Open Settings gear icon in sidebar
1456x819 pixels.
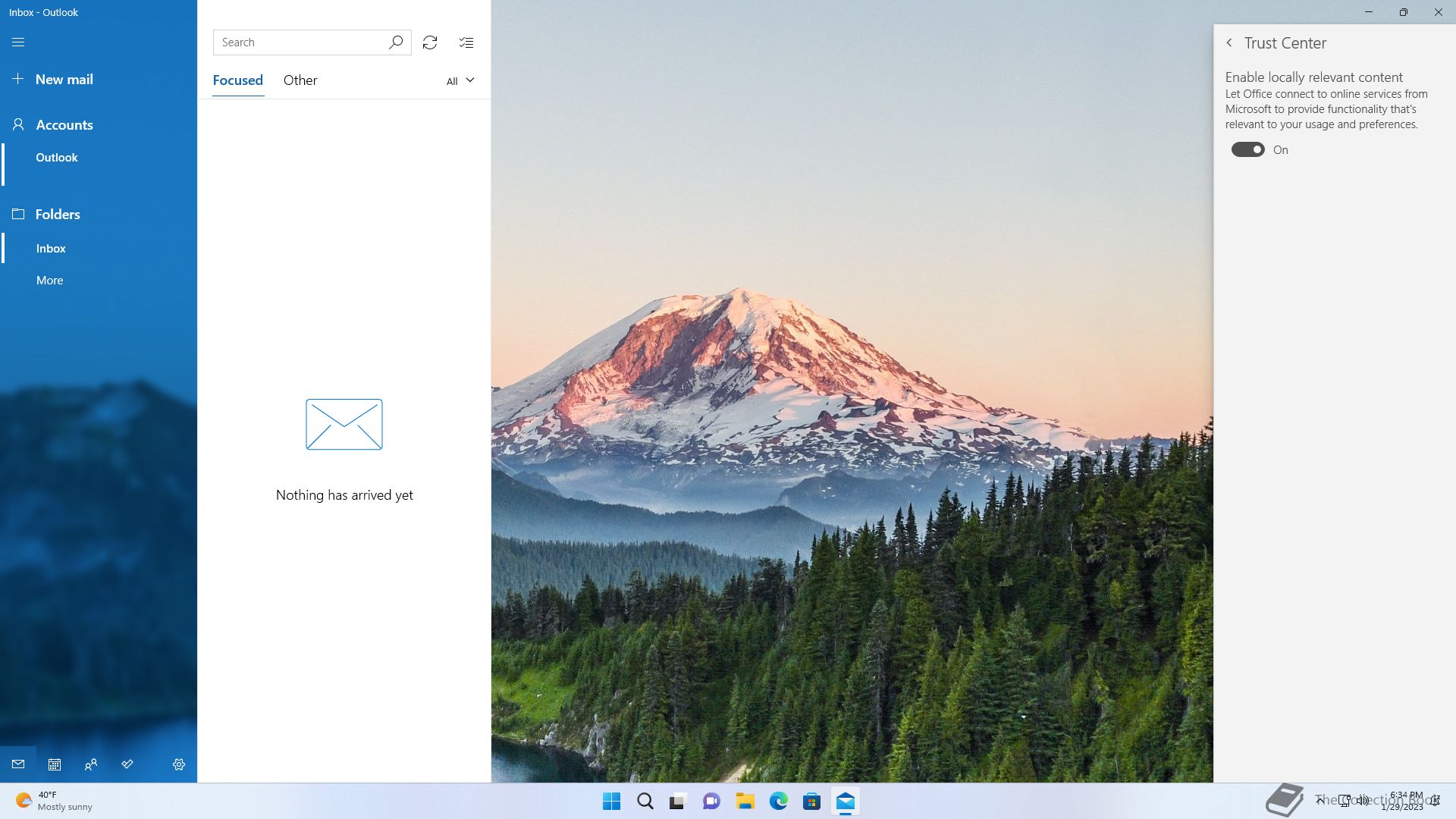(179, 764)
